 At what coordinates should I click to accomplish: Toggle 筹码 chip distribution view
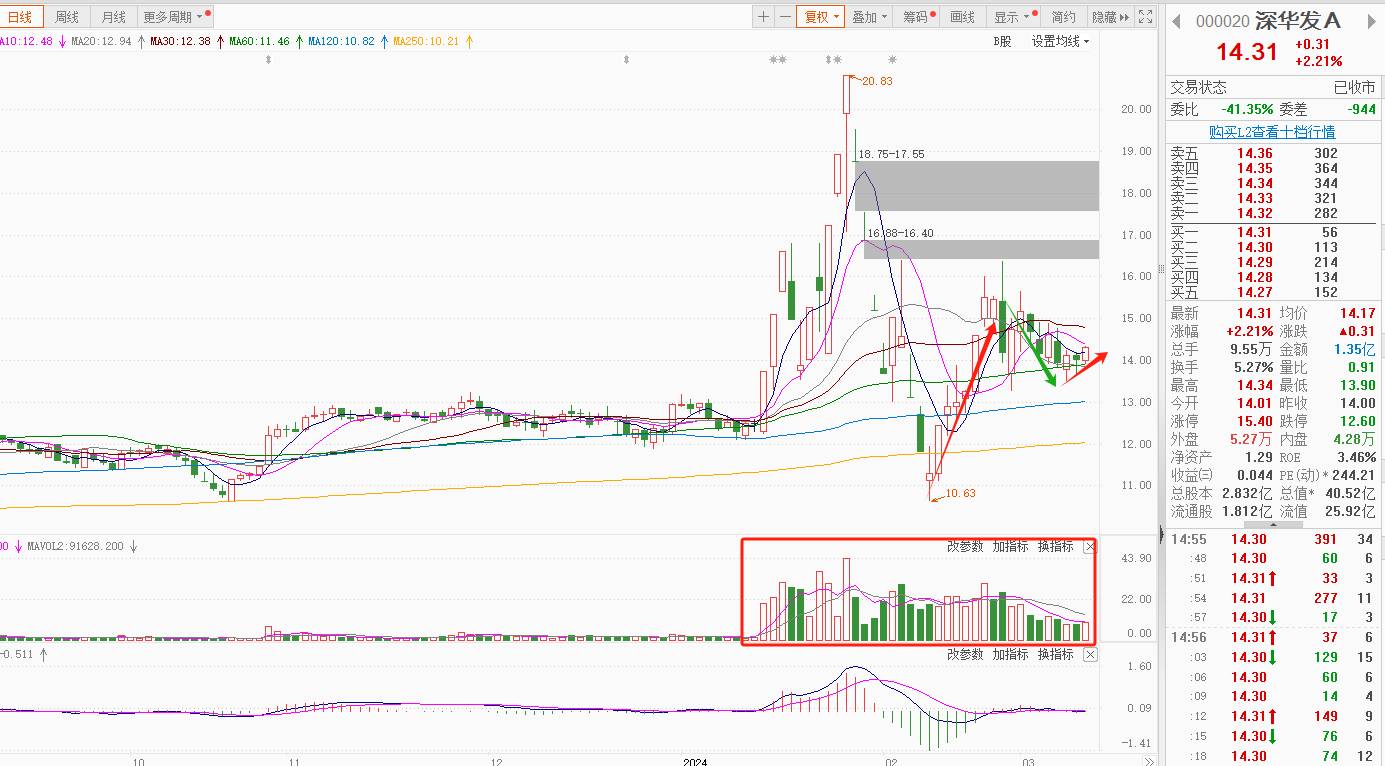(918, 17)
